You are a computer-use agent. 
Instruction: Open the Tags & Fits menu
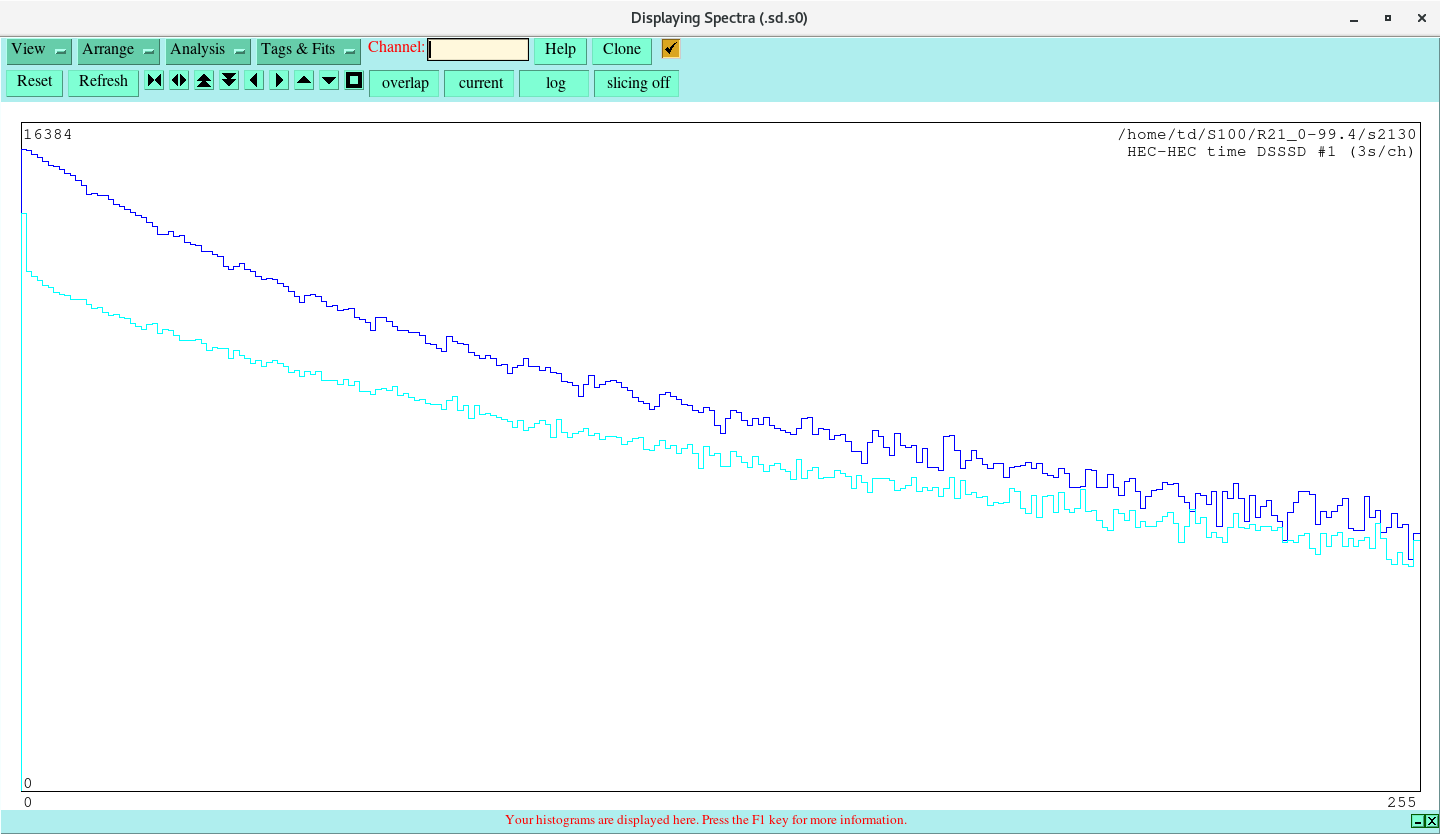(296, 50)
